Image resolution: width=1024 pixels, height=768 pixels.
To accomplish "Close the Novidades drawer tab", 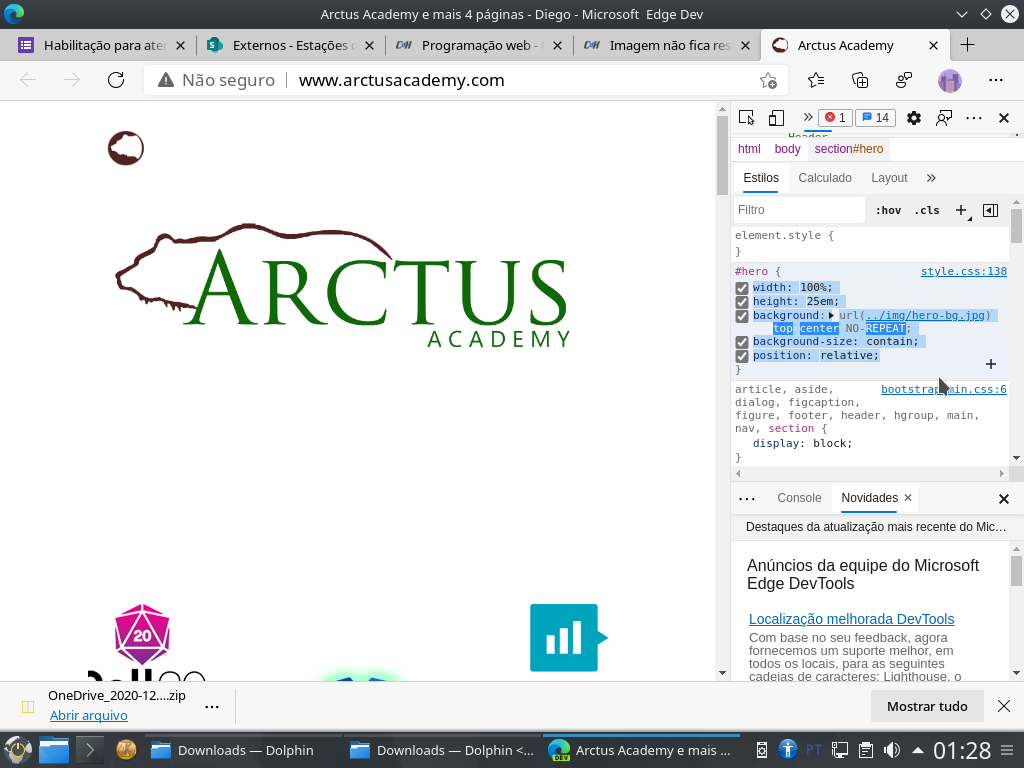I will pyautogui.click(x=908, y=498).
